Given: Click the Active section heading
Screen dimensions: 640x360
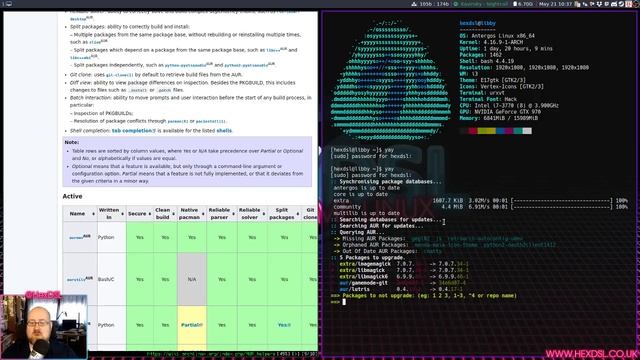Looking at the screenshot, I should click(x=72, y=196).
